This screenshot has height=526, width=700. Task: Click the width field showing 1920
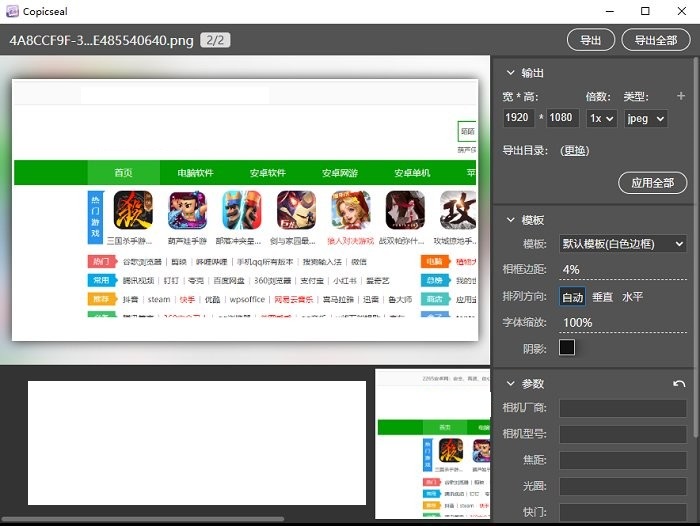click(x=518, y=118)
